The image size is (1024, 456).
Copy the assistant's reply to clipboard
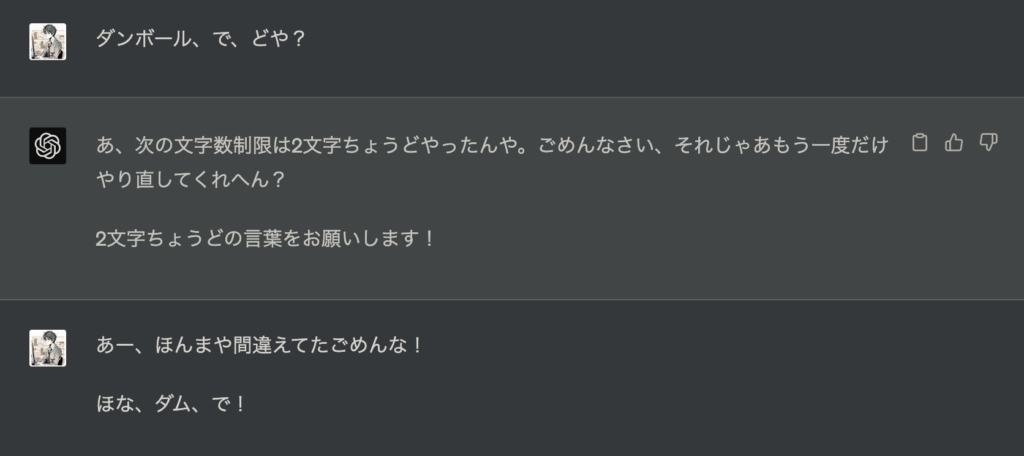click(920, 143)
